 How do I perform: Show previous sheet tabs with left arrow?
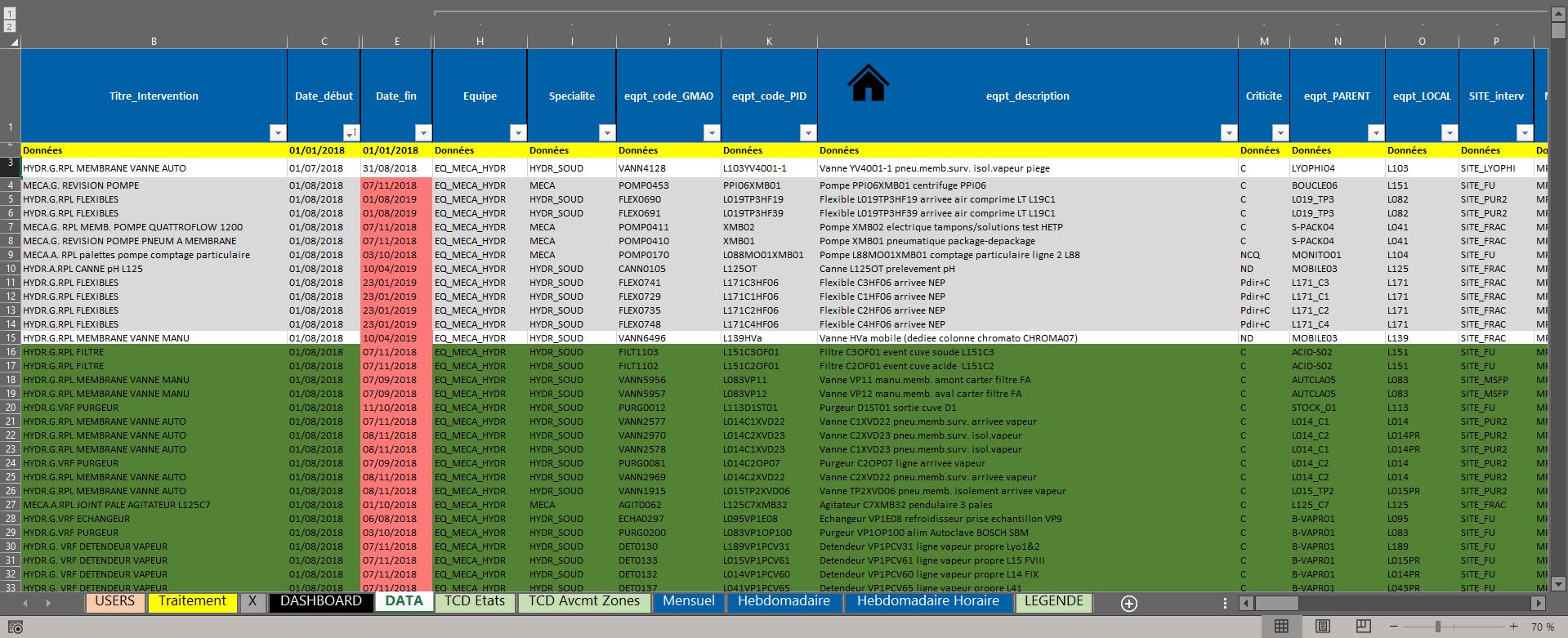click(25, 603)
